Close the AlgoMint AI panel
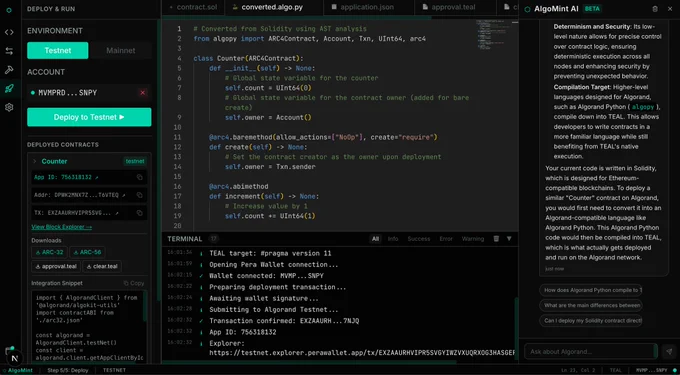Image resolution: width=680 pixels, height=375 pixels. pos(670,9)
